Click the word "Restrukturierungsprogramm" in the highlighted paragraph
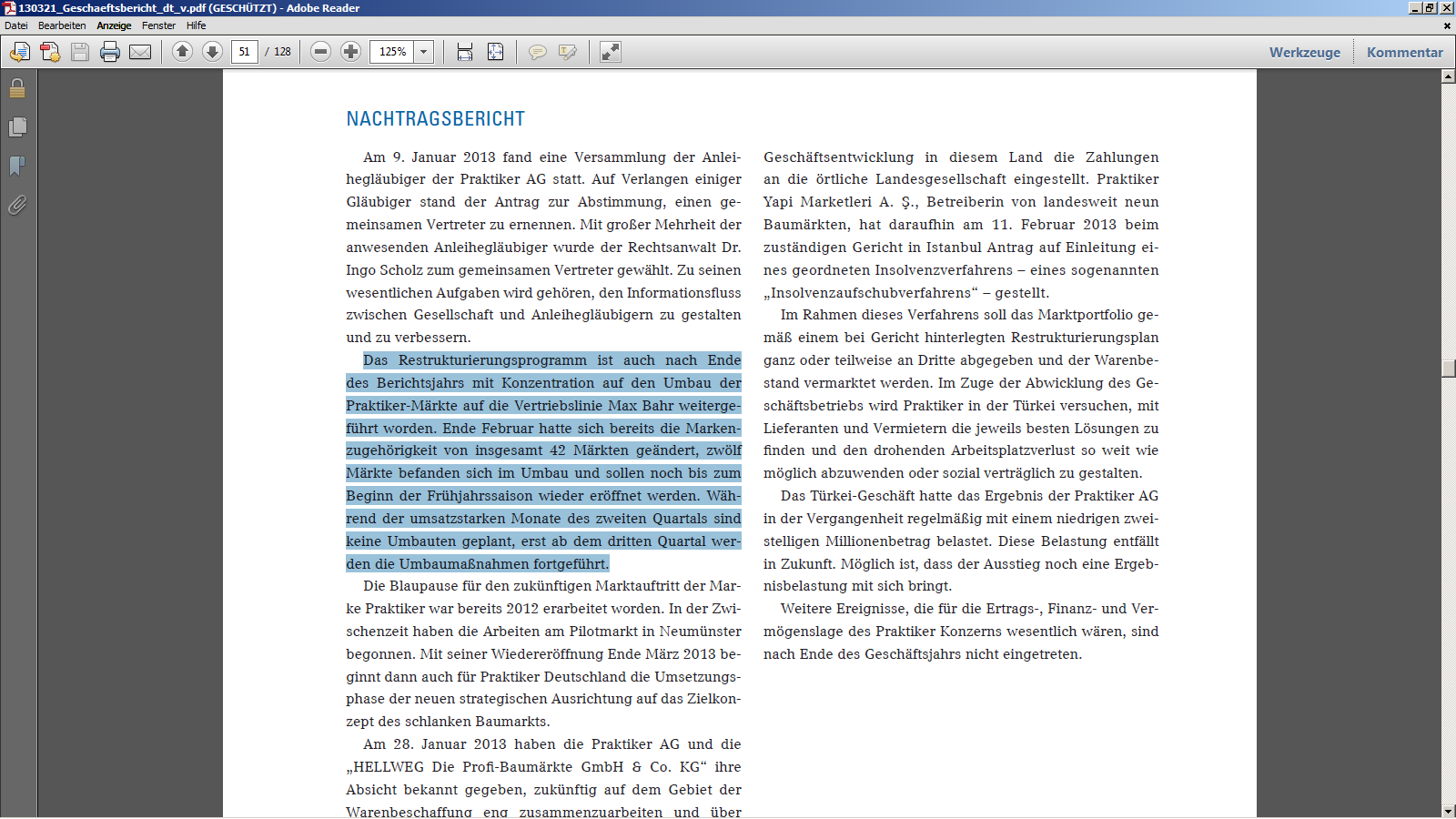Image resolution: width=1456 pixels, height=819 pixels. 492,360
